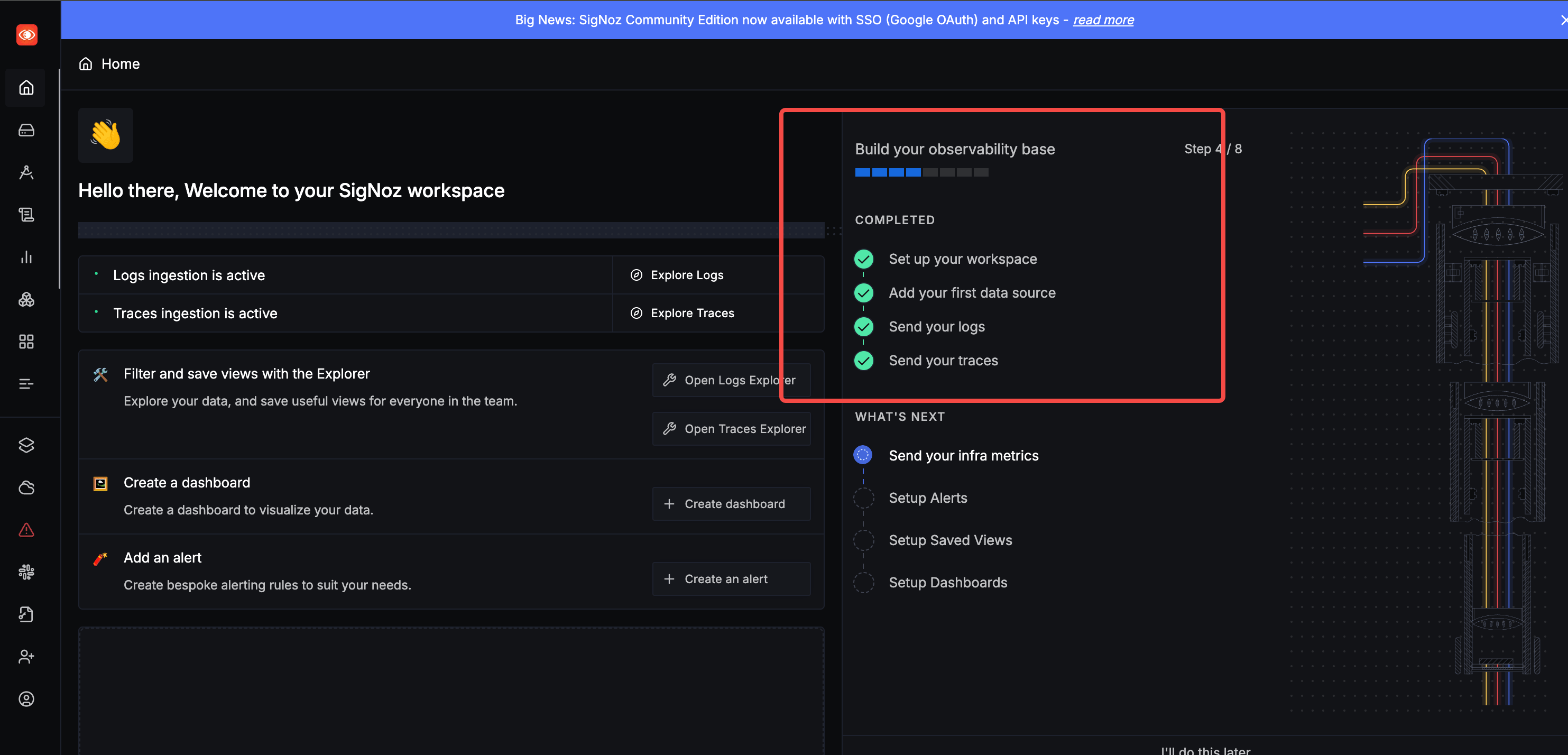Image resolution: width=1568 pixels, height=755 pixels.
Task: Open Metrics via the bar-chart sidebar icon
Action: point(26,257)
